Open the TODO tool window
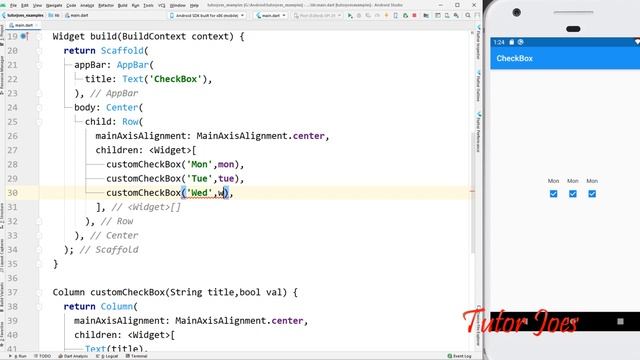The width and height of the screenshot is (640, 360). 42,356
